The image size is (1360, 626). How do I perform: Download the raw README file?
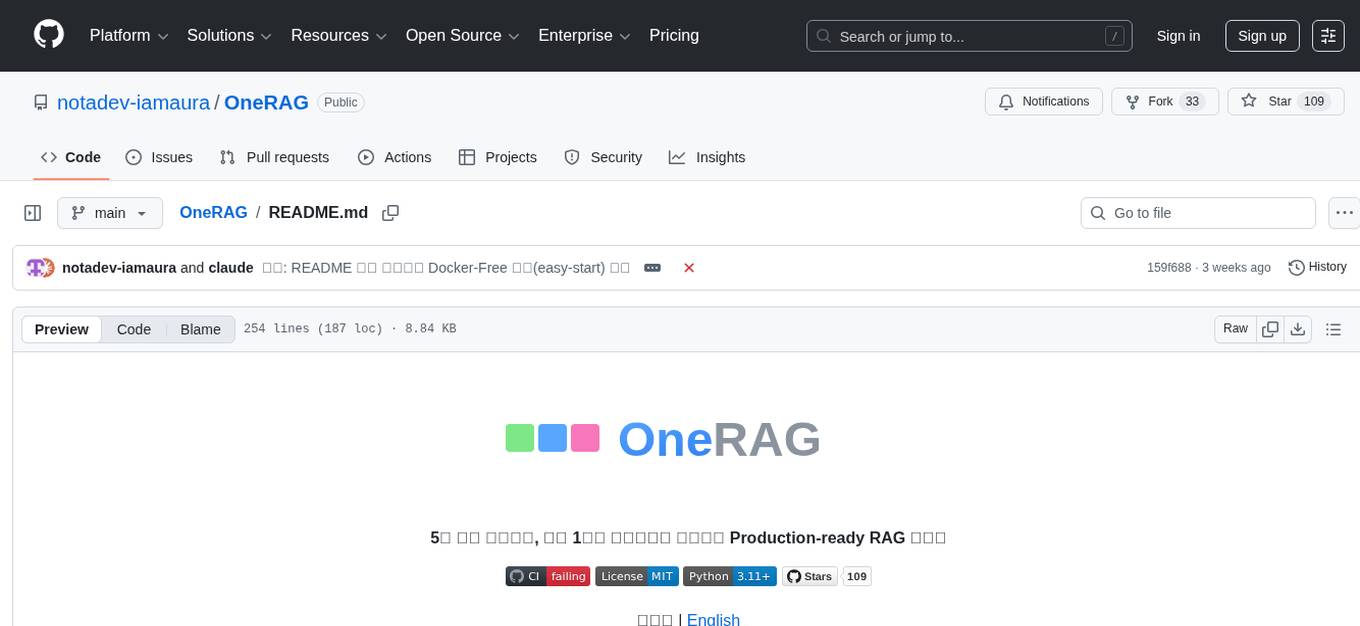[1298, 328]
